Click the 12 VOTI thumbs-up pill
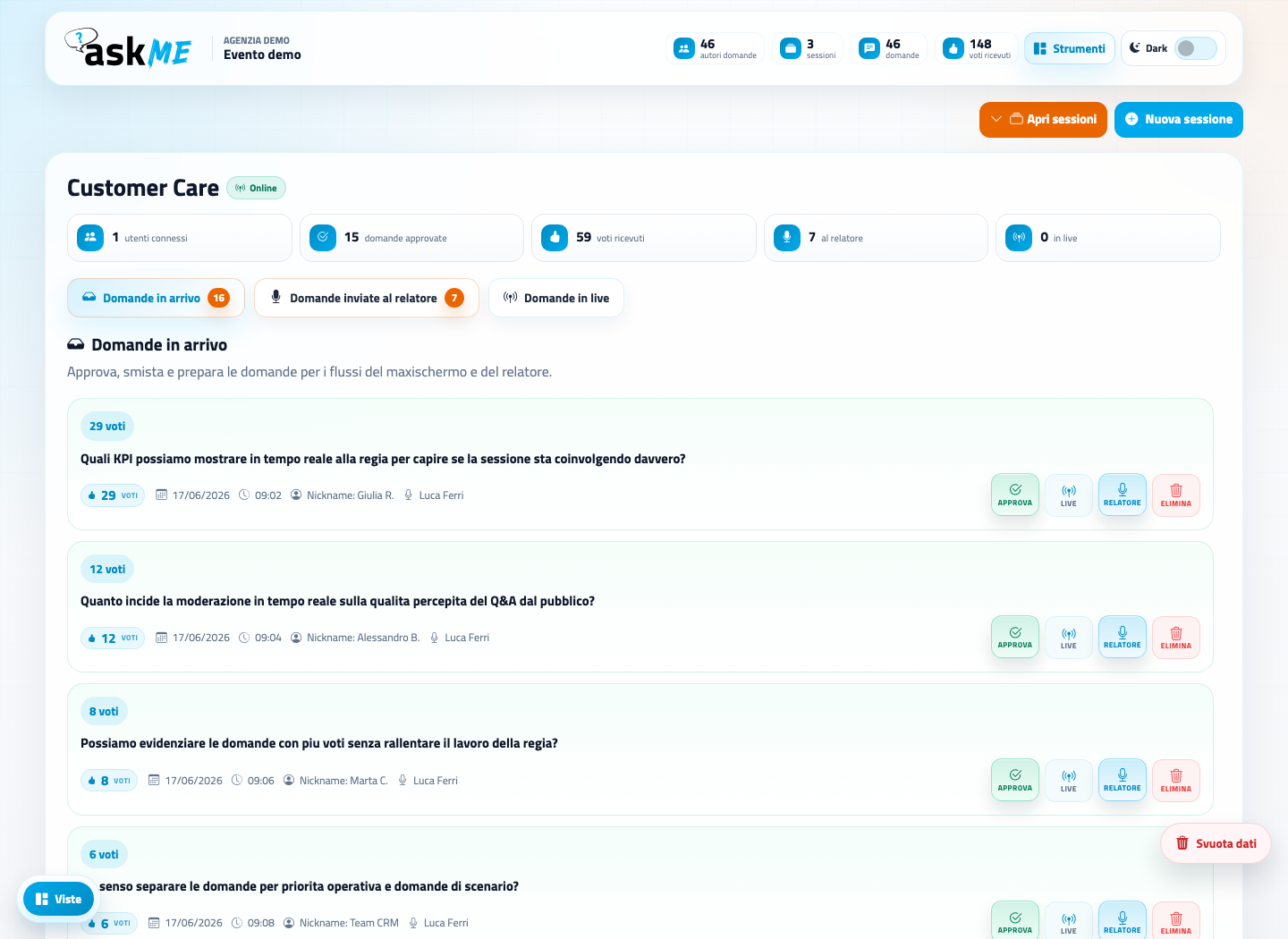This screenshot has height=939, width=1288. coord(113,638)
